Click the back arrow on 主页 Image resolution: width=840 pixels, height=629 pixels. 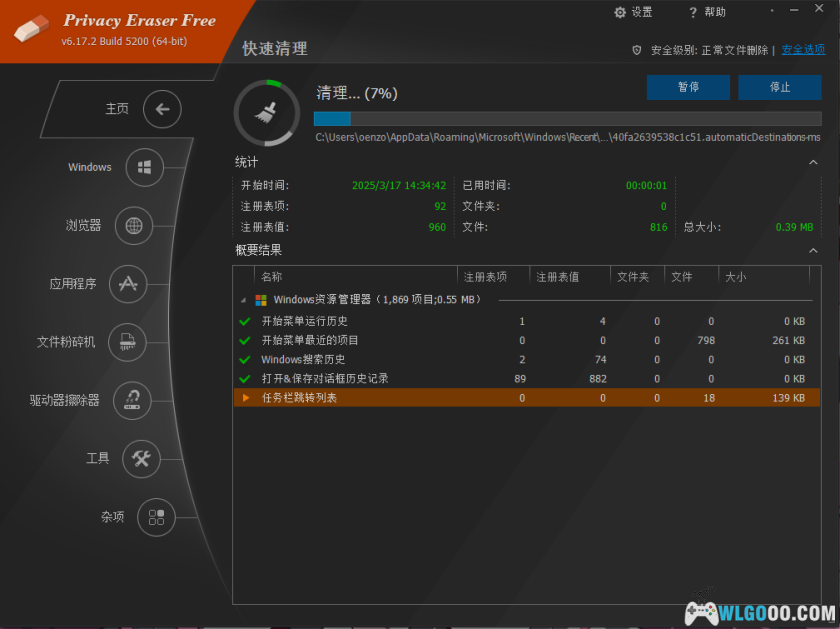[162, 109]
